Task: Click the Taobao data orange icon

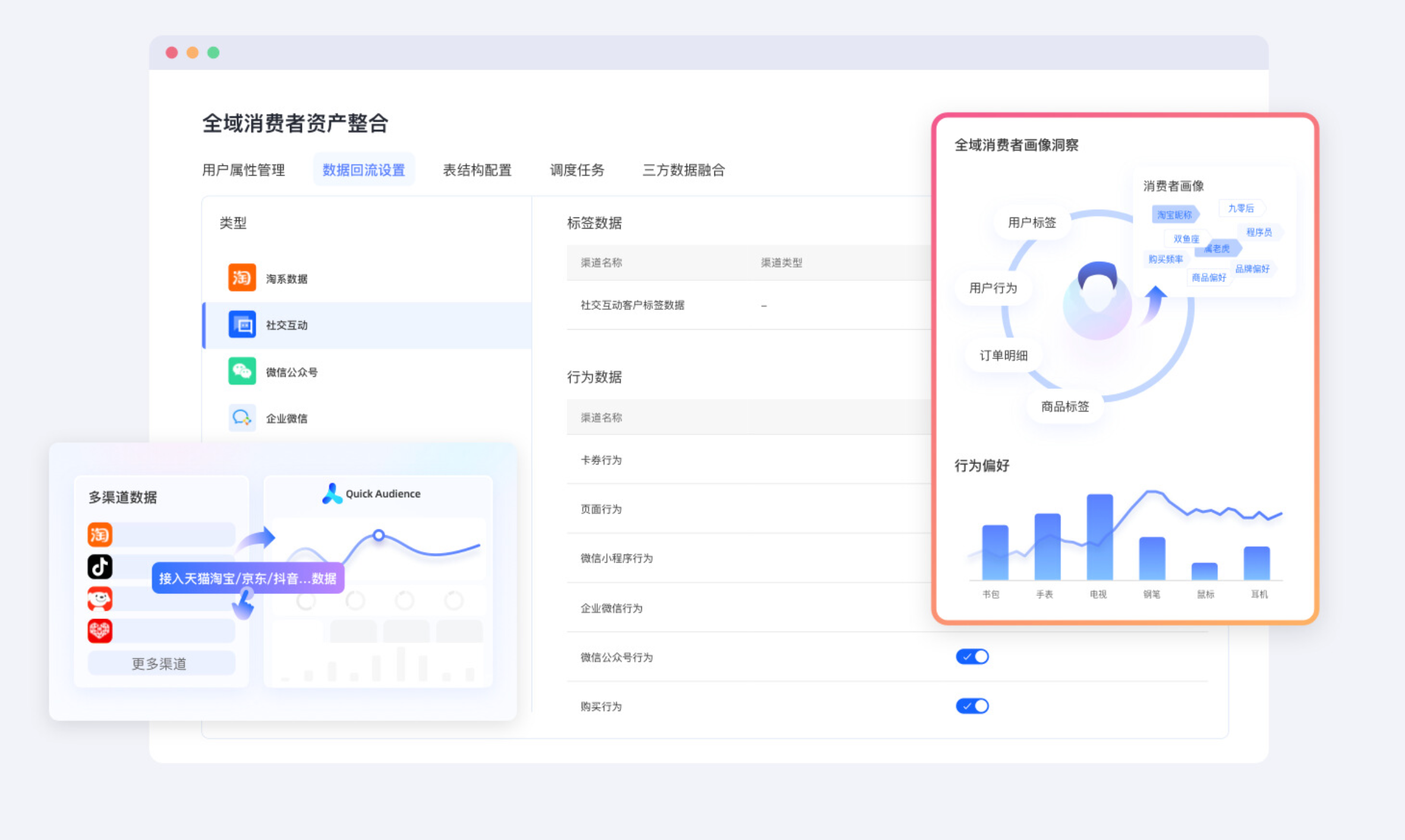Action: coord(242,277)
